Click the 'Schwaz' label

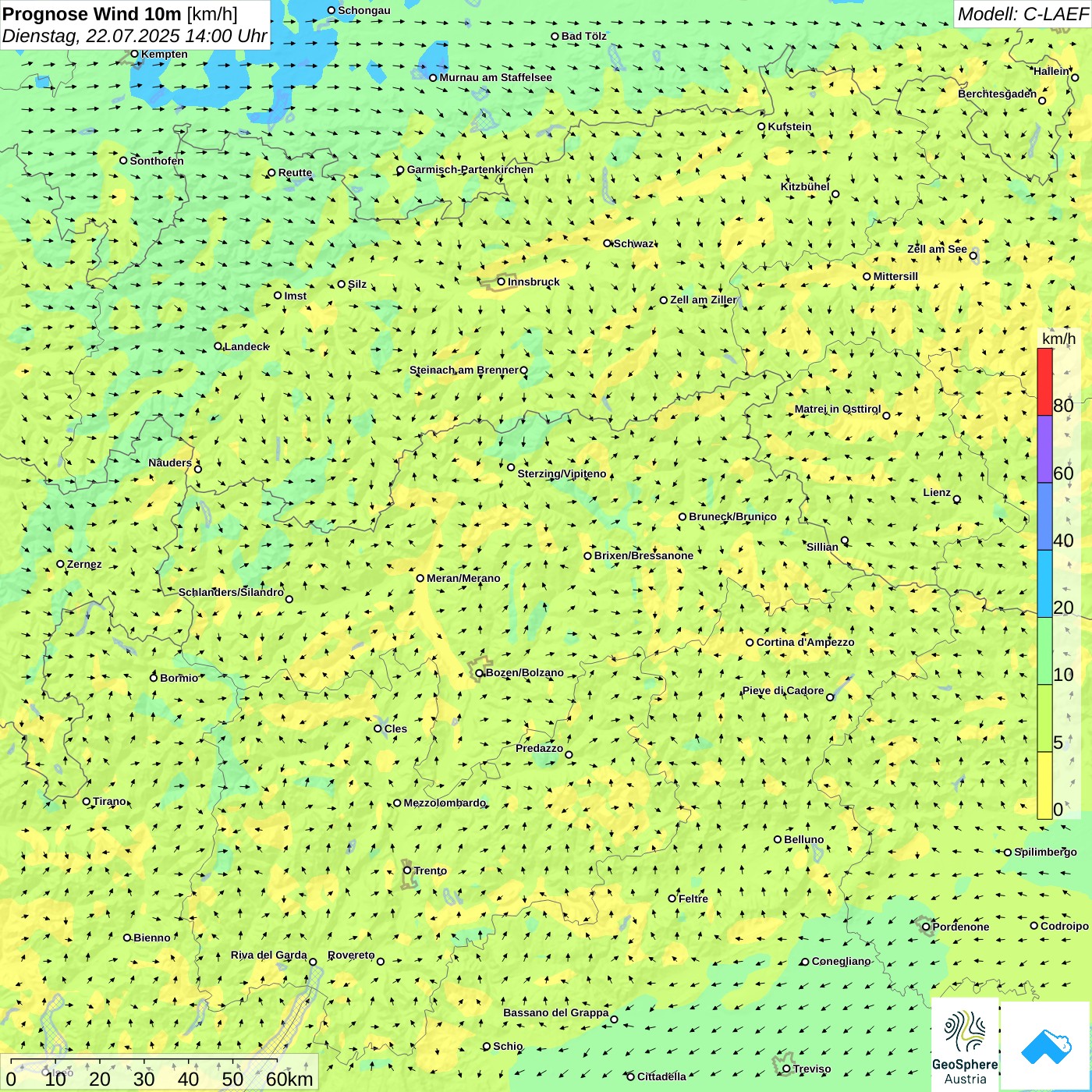pyautogui.click(x=633, y=243)
